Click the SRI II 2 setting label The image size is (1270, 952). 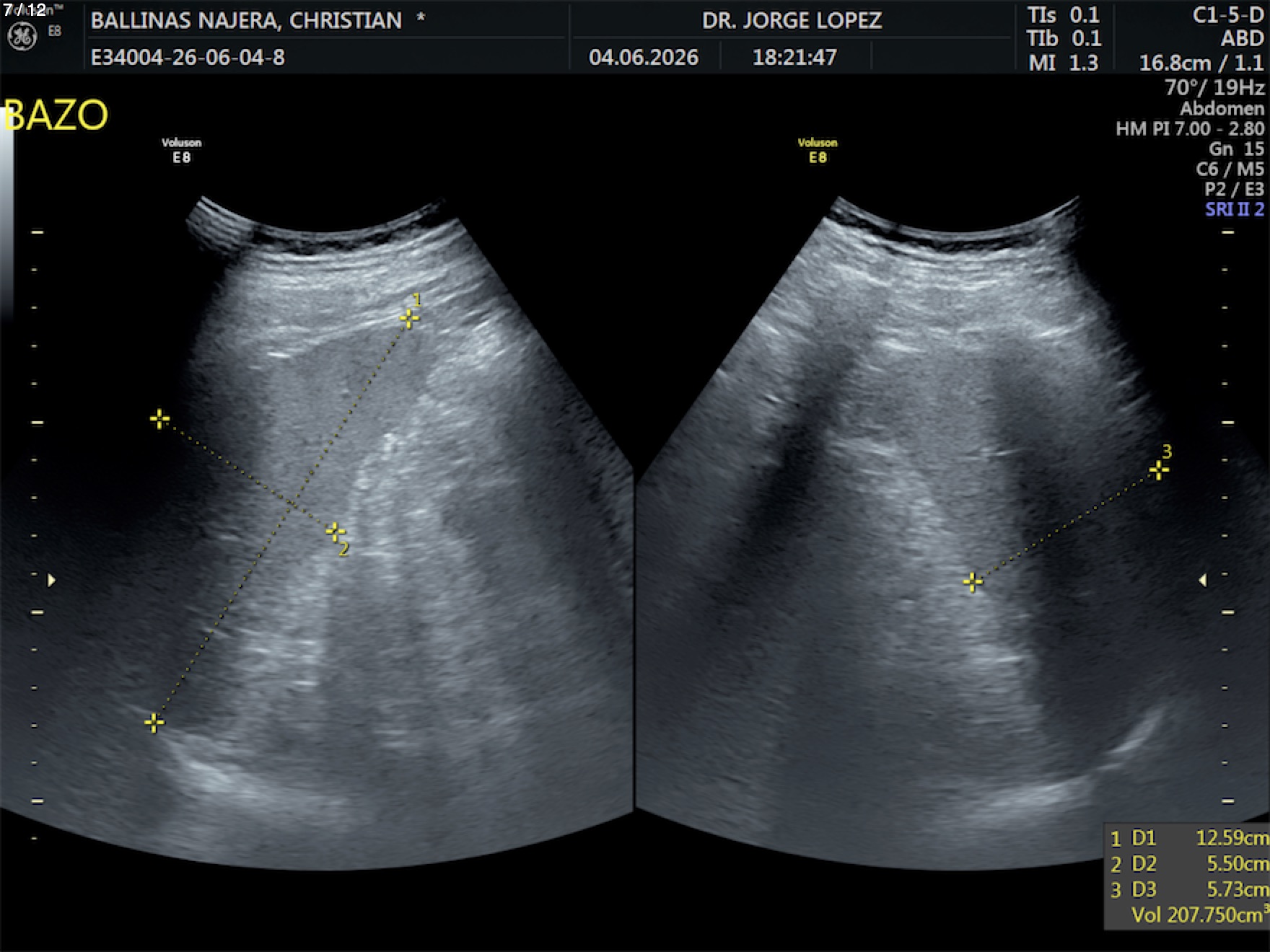click(1235, 210)
